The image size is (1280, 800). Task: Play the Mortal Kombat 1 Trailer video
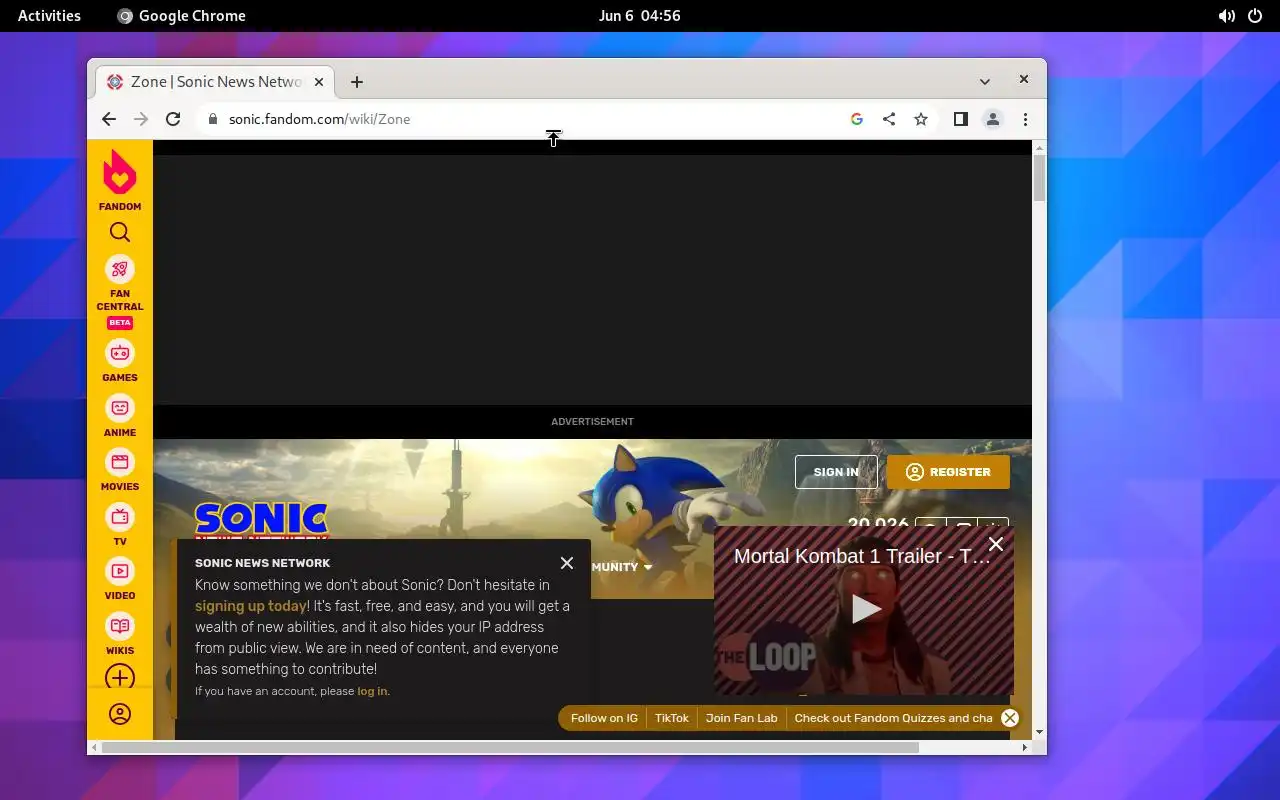pos(865,609)
